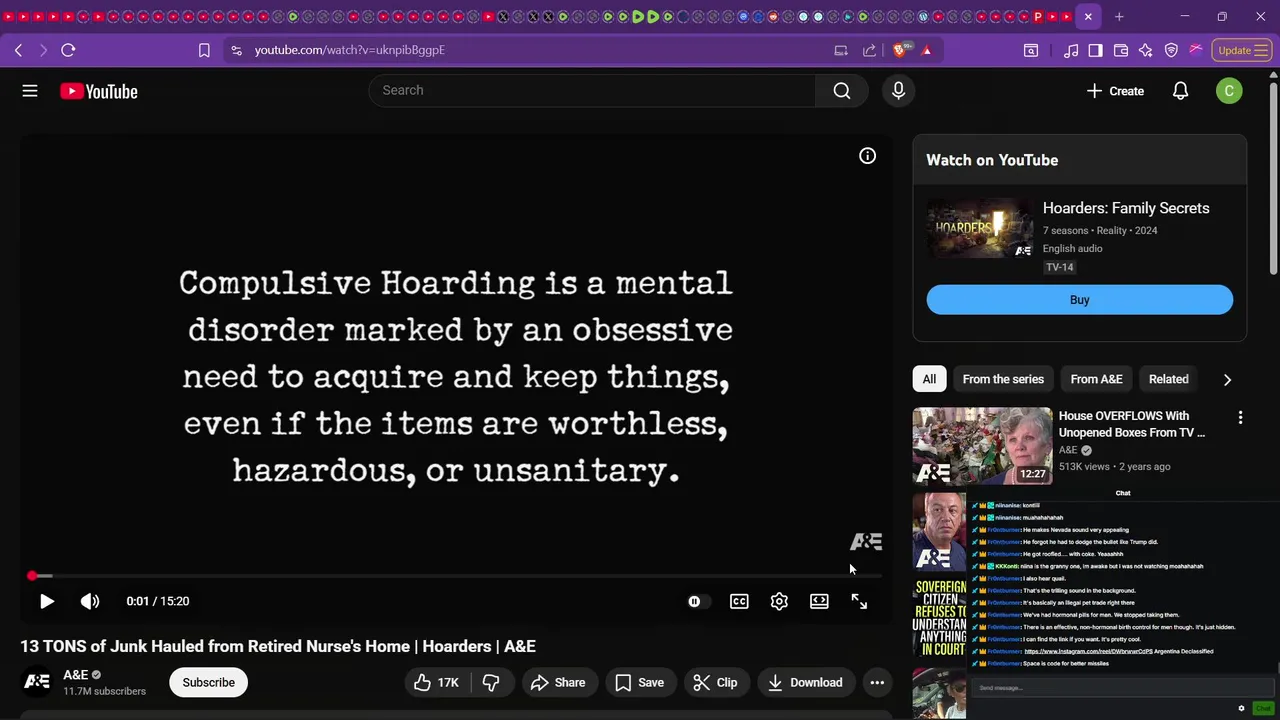Viewport: 1280px width, 720px height.
Task: Open the Create menu
Action: coord(1115,91)
